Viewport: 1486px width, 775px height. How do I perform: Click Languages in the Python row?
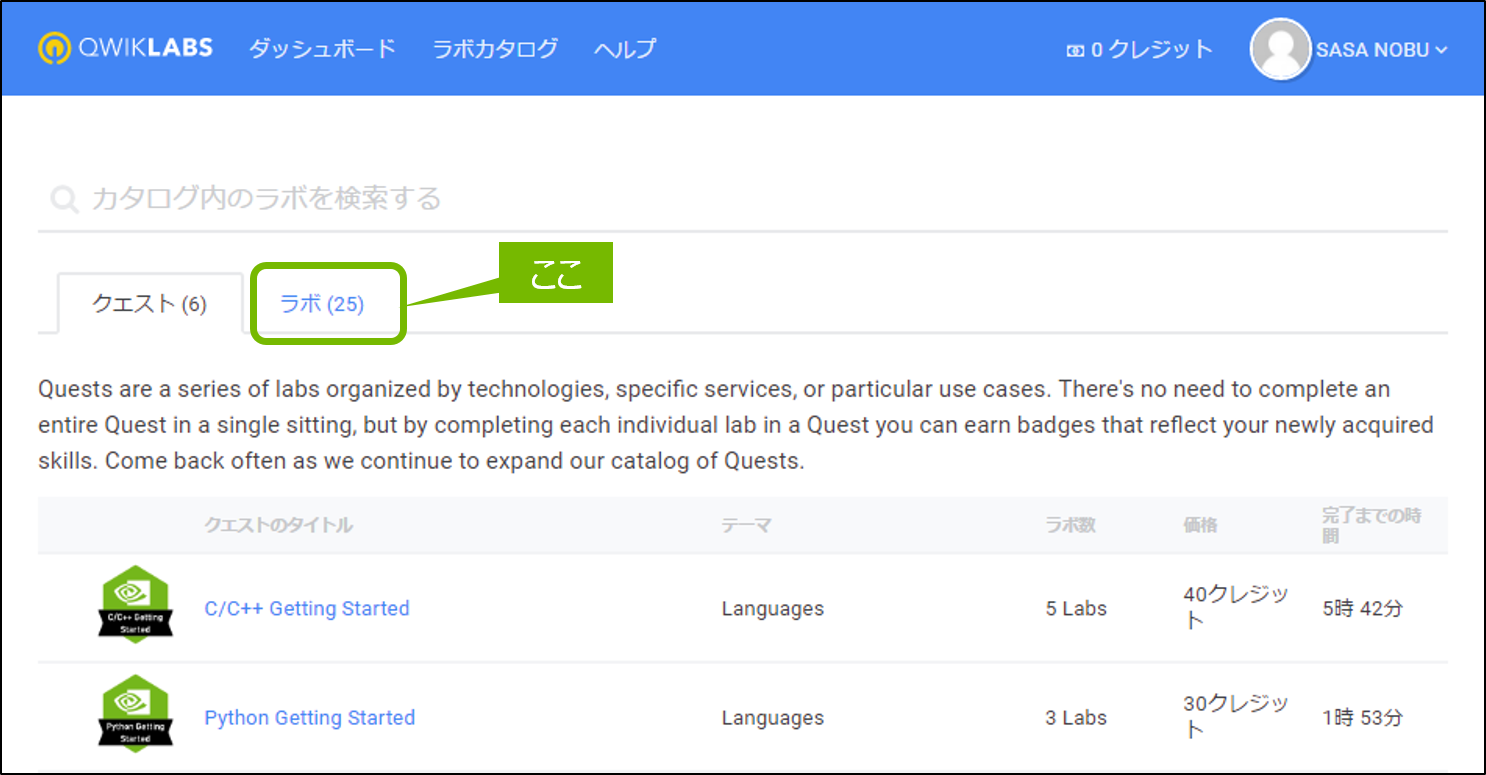(x=773, y=718)
